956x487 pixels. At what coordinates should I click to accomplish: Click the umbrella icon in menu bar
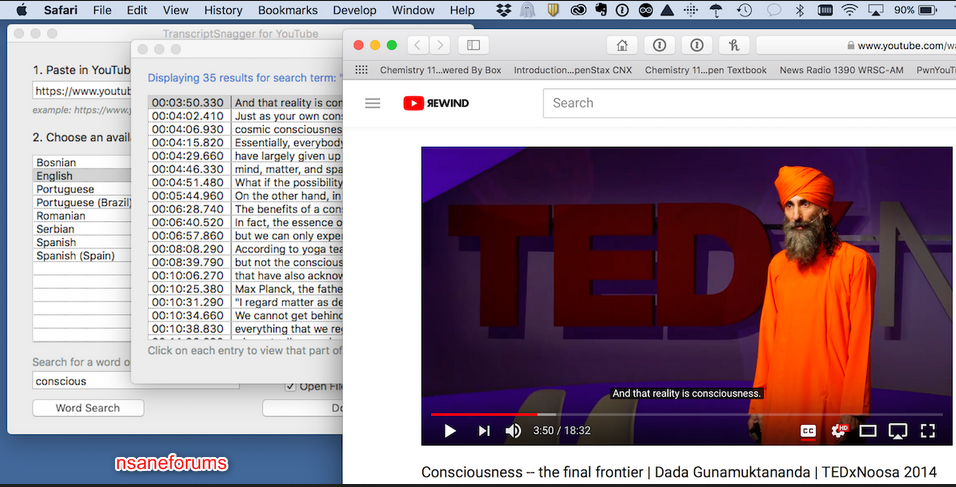(x=716, y=10)
